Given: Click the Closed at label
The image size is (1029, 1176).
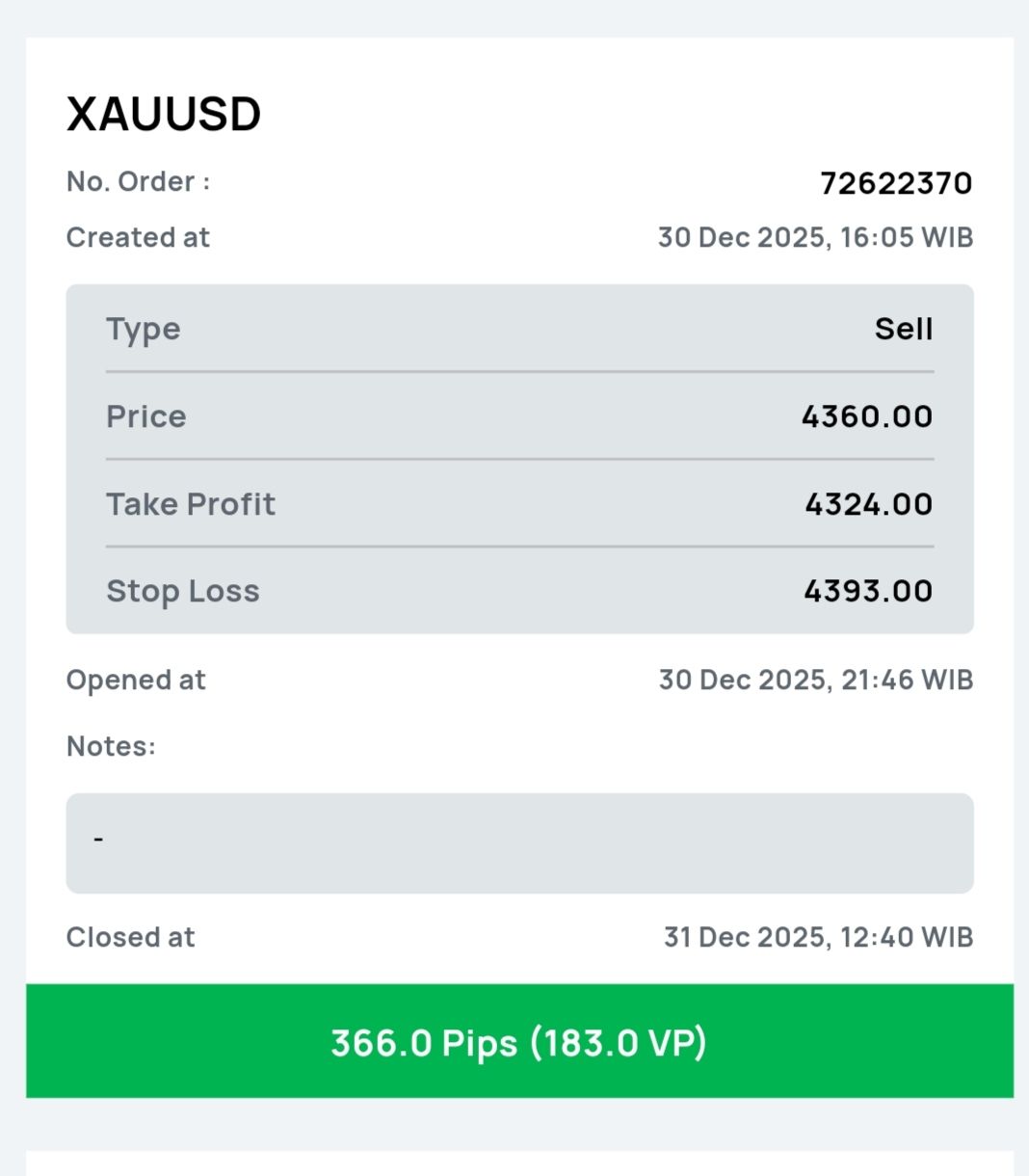Looking at the screenshot, I should click(130, 937).
